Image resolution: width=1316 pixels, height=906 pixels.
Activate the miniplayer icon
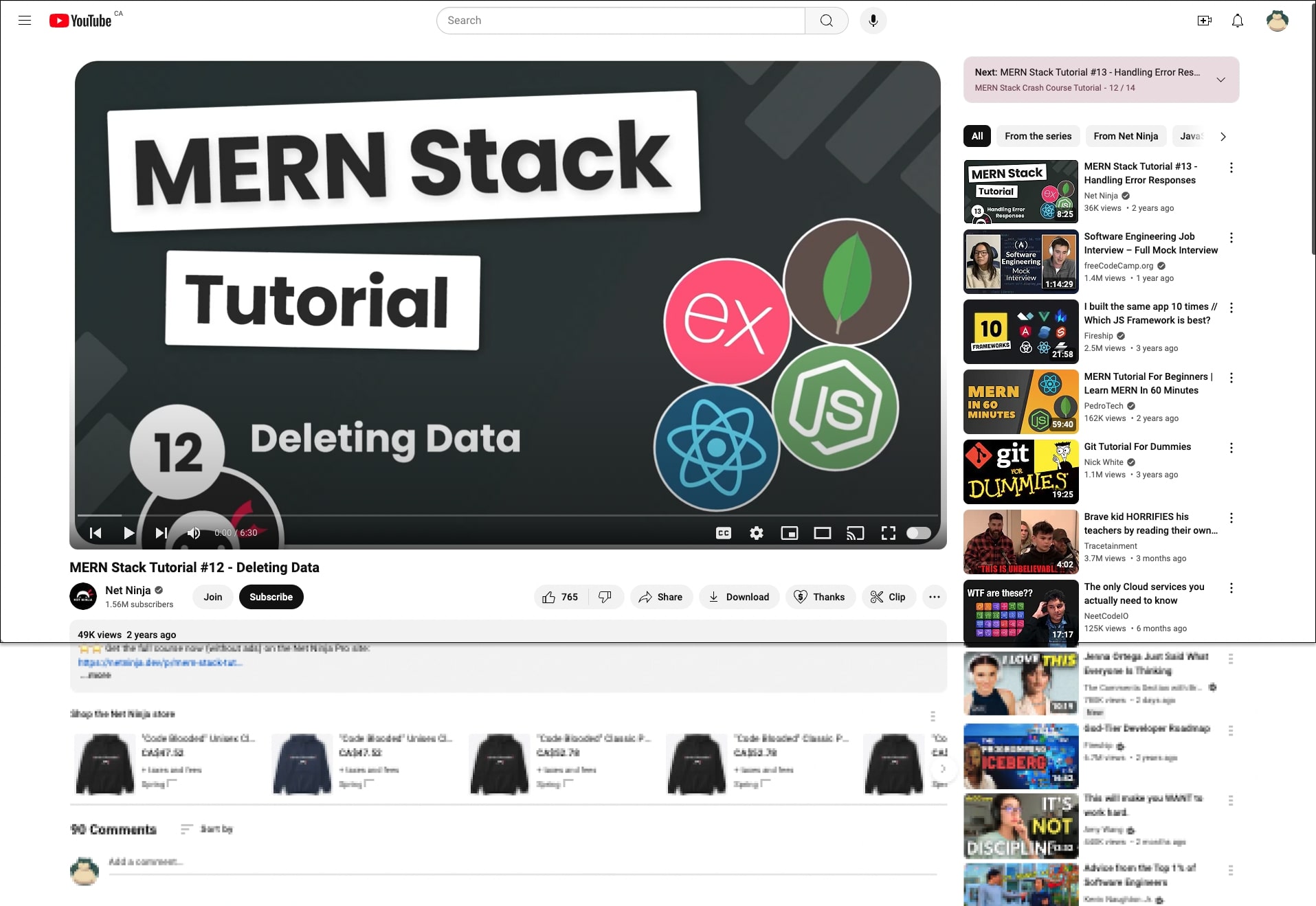(789, 533)
